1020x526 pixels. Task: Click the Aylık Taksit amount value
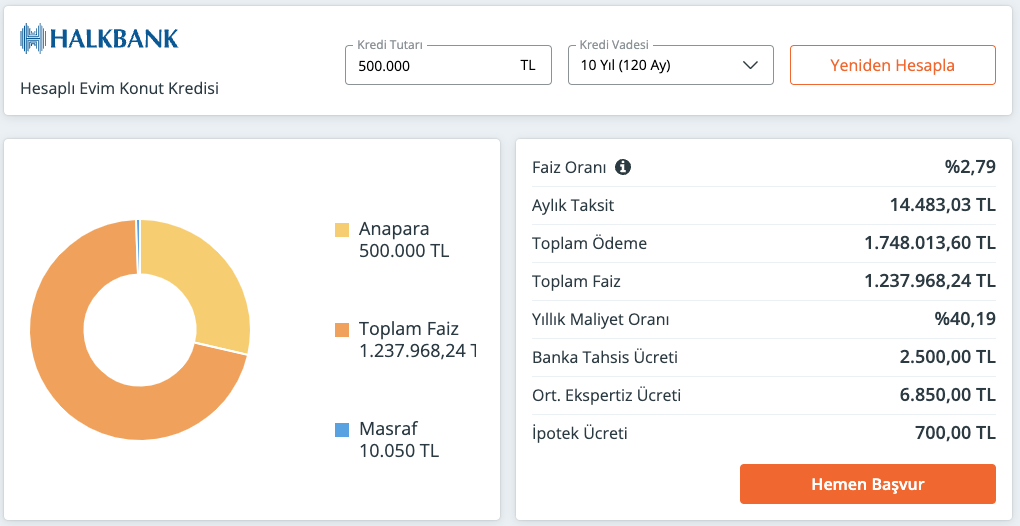943,205
